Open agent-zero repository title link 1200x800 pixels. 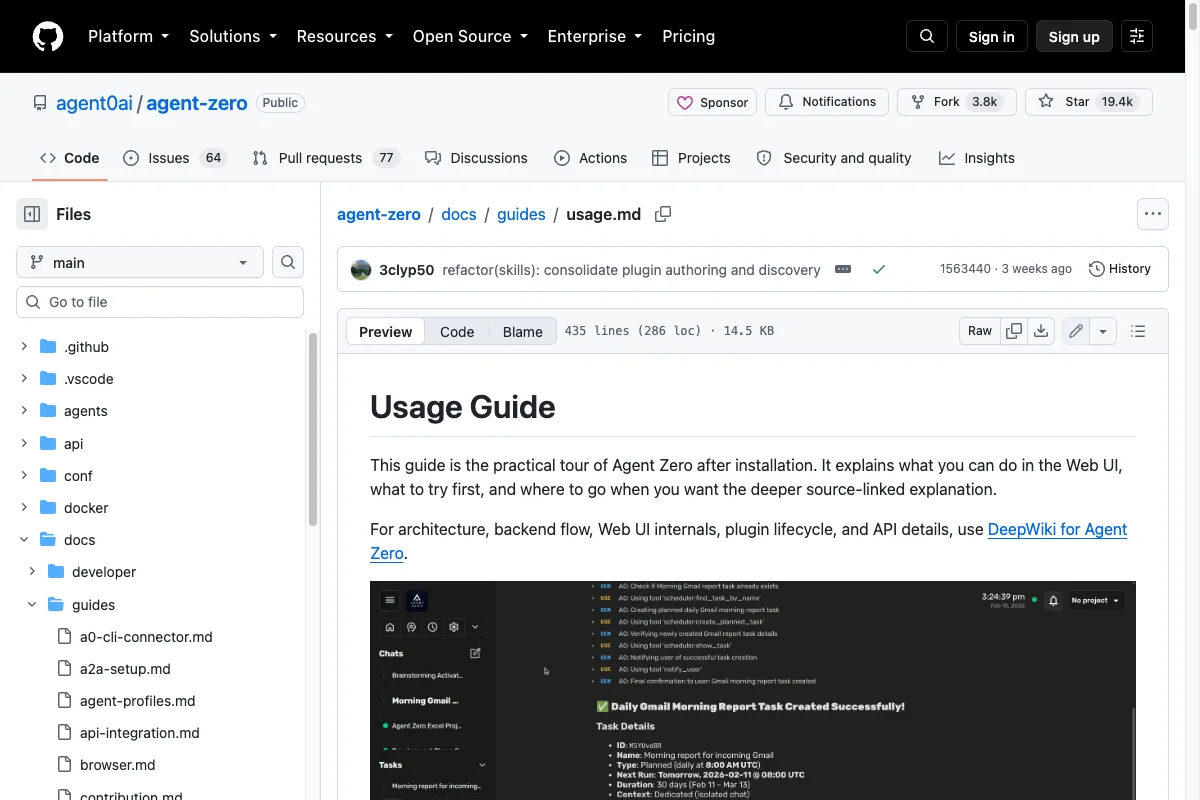(x=197, y=103)
